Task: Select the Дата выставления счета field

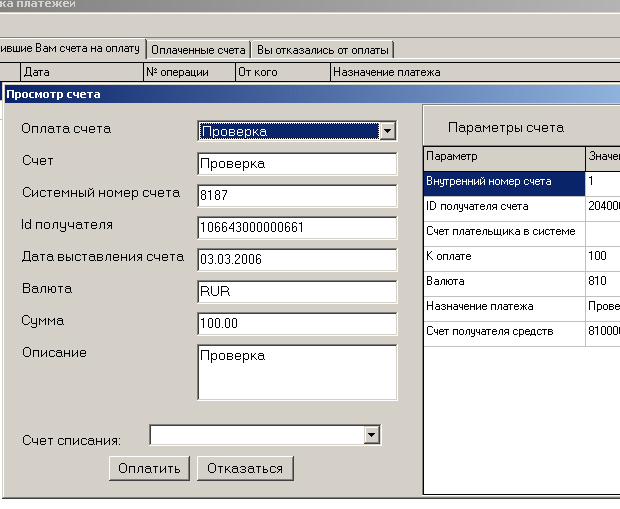Action: point(297,259)
